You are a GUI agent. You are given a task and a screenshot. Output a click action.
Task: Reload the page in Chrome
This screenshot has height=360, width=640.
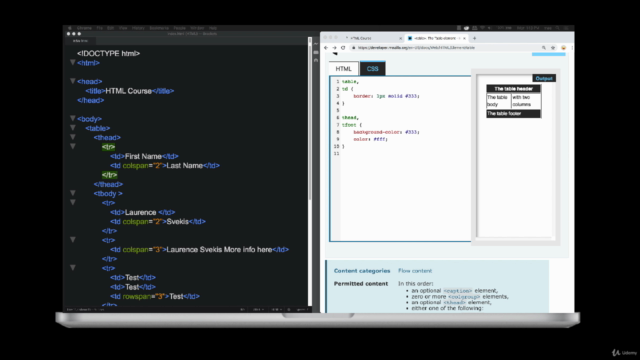[343, 48]
